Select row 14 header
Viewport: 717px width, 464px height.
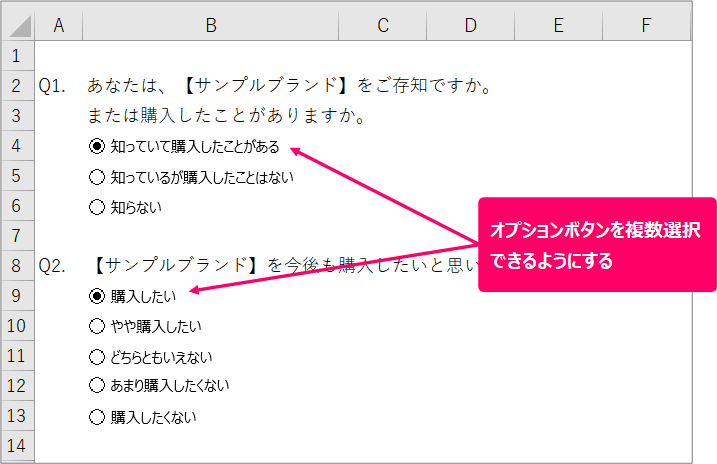[17, 446]
